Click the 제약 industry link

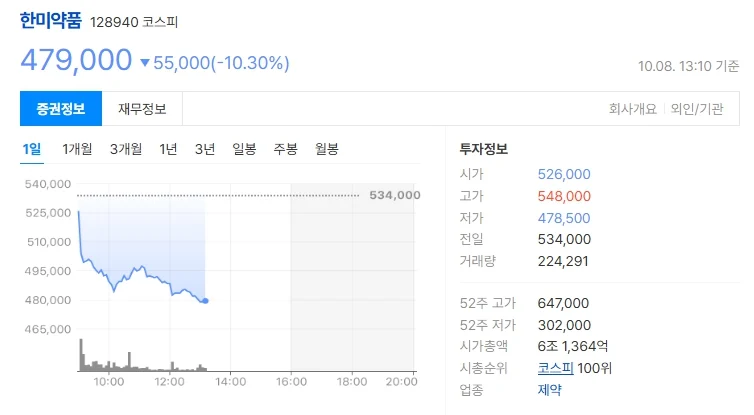[x=550, y=390]
